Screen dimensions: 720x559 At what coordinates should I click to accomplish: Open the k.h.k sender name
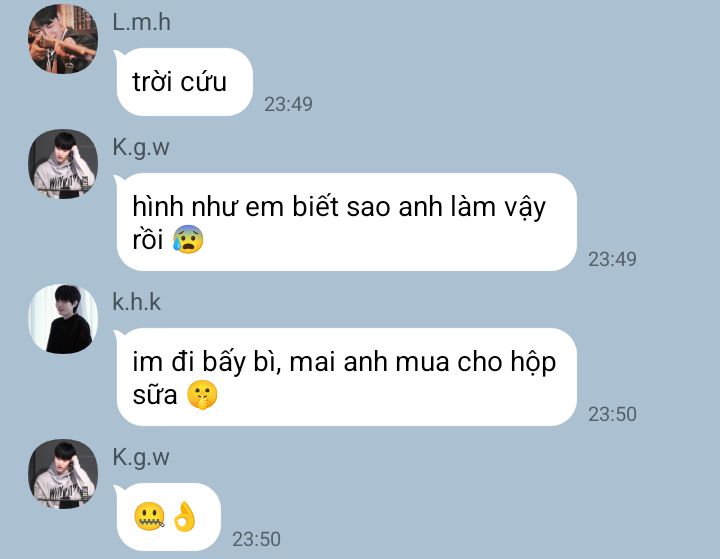tap(137, 302)
